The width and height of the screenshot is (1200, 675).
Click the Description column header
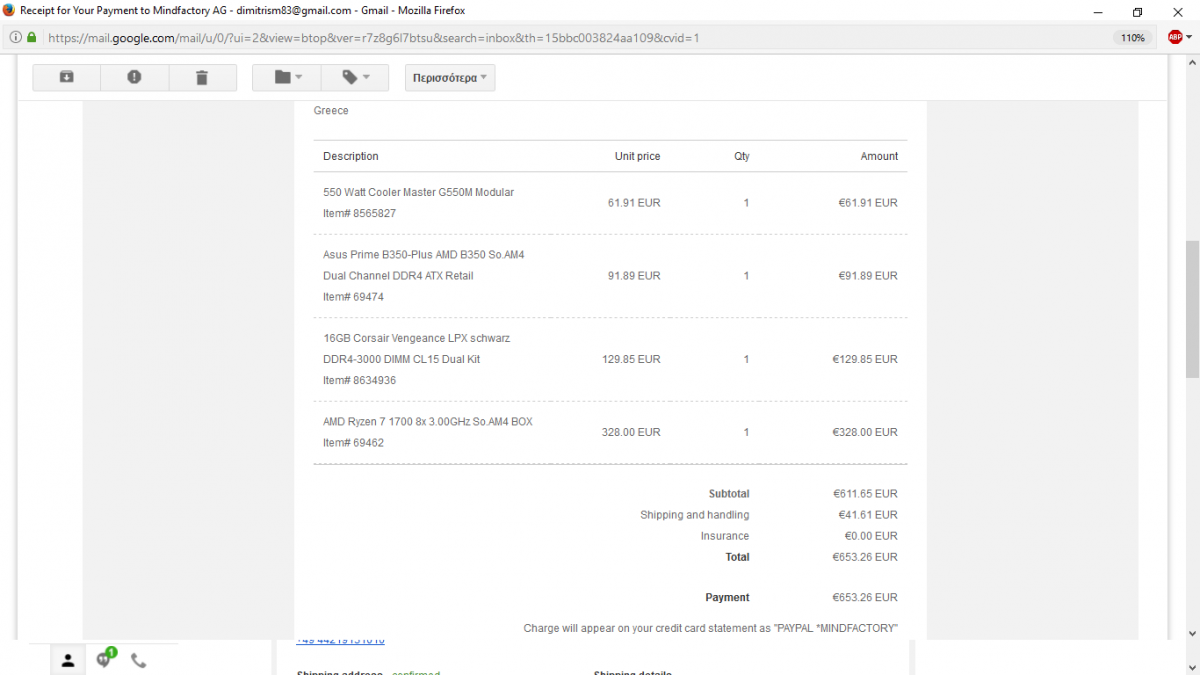(x=351, y=156)
